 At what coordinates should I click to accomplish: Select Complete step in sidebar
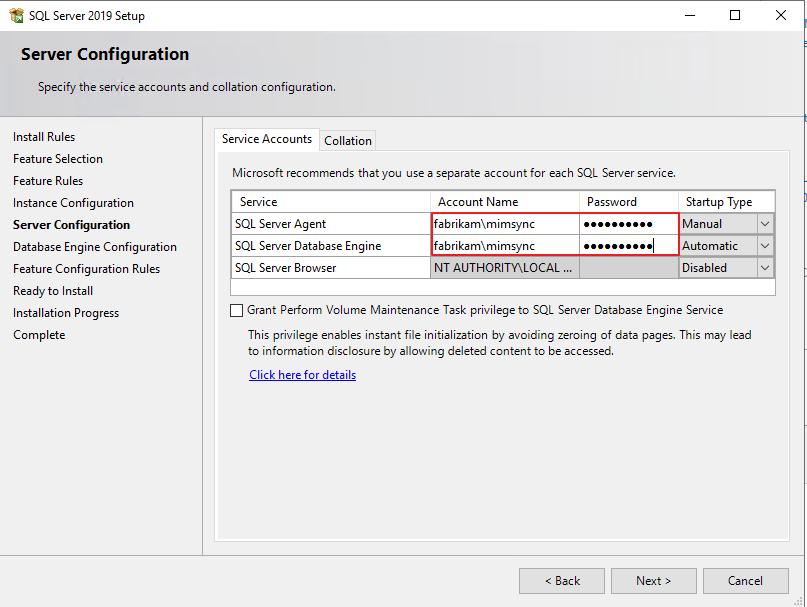coord(39,335)
